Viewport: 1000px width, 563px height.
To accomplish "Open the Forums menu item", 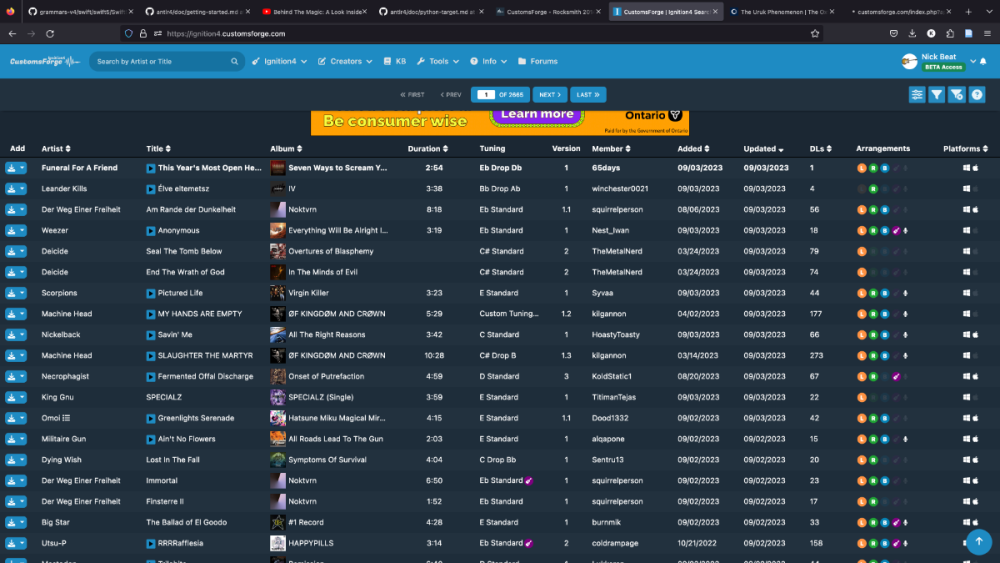I will tap(538, 61).
